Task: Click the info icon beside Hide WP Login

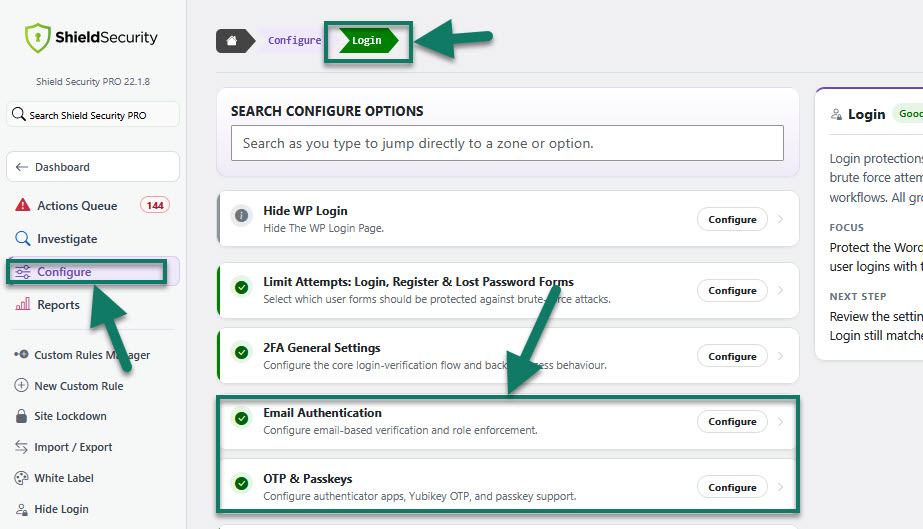Action: 241,215
